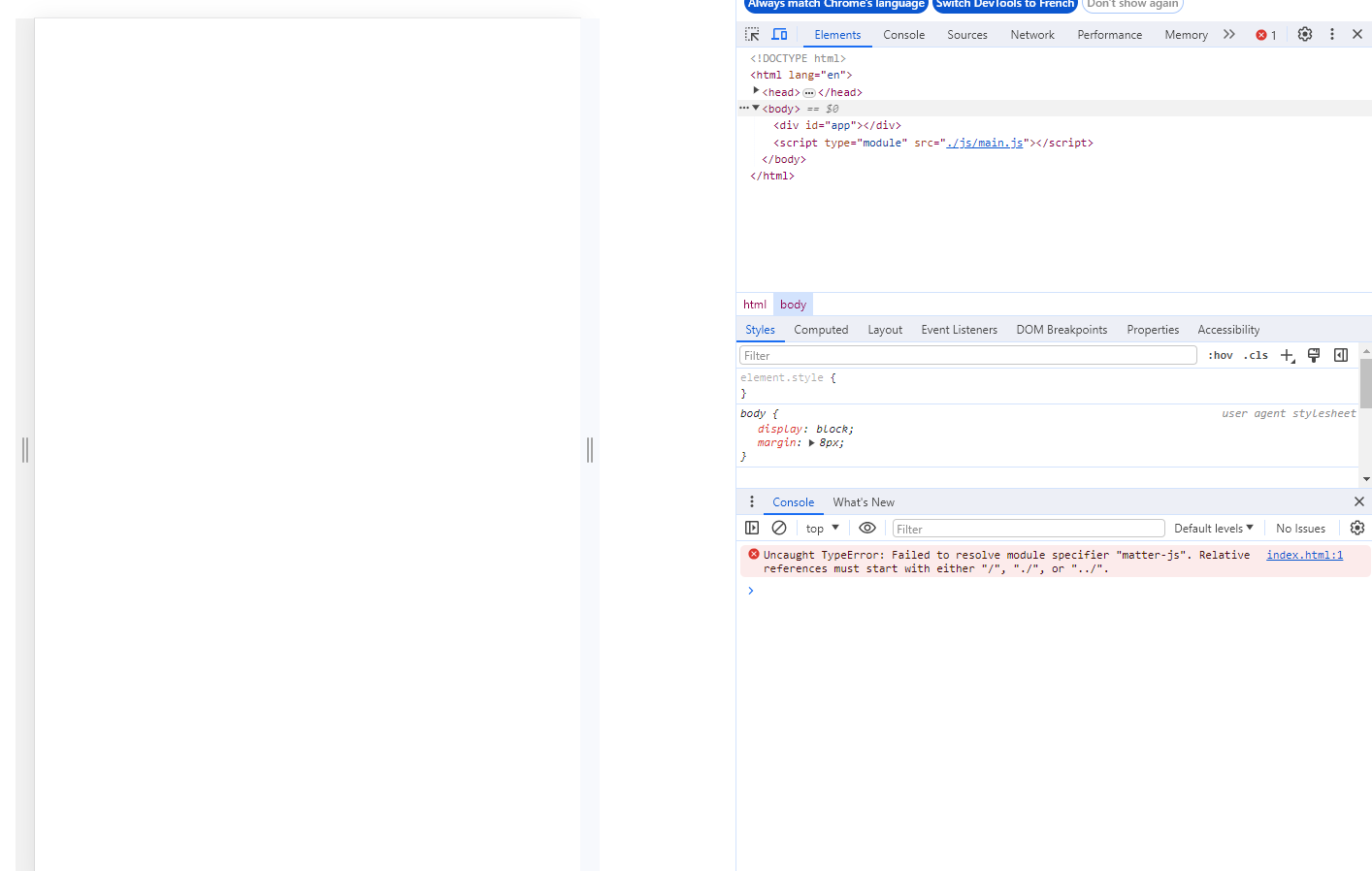The height and width of the screenshot is (871, 1372).
Task: Open the Accessibility pane tab
Action: (x=1228, y=330)
